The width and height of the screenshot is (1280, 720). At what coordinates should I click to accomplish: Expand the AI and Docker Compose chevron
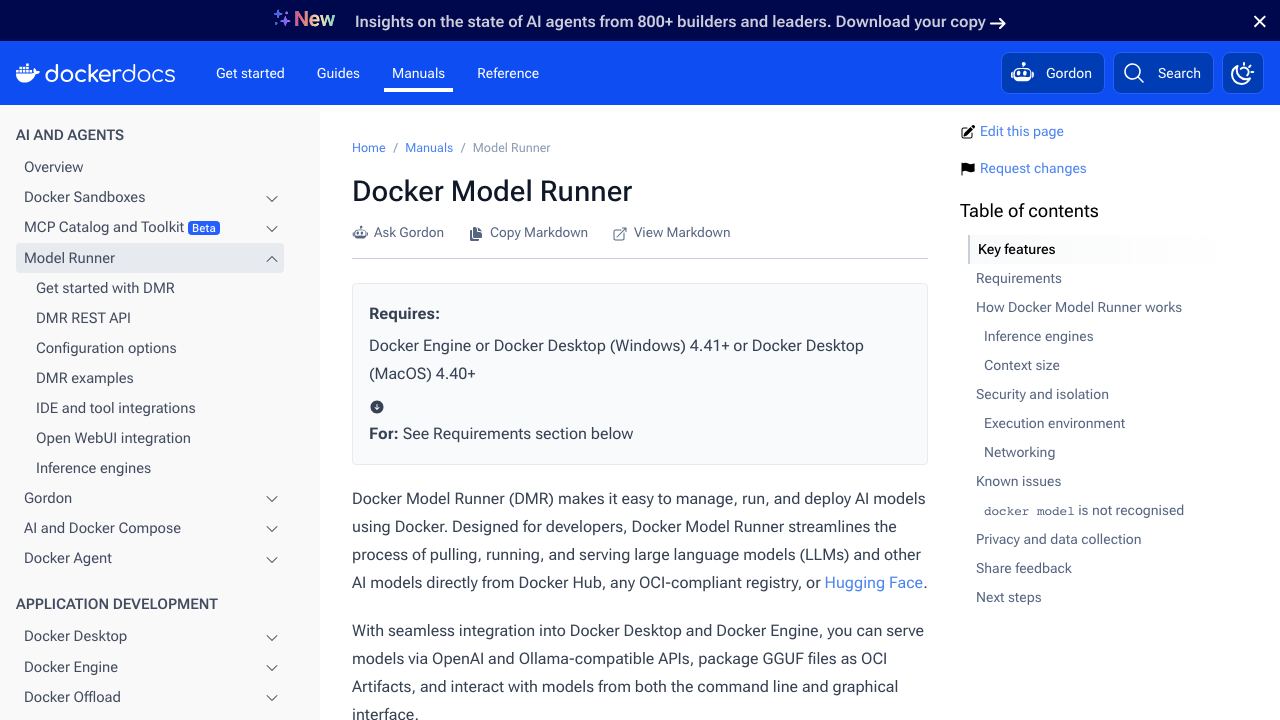pos(272,528)
